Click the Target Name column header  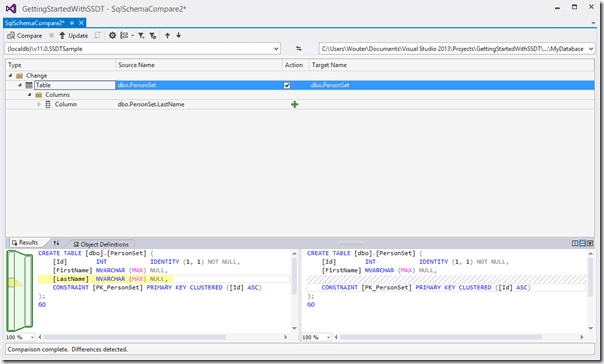click(x=451, y=65)
